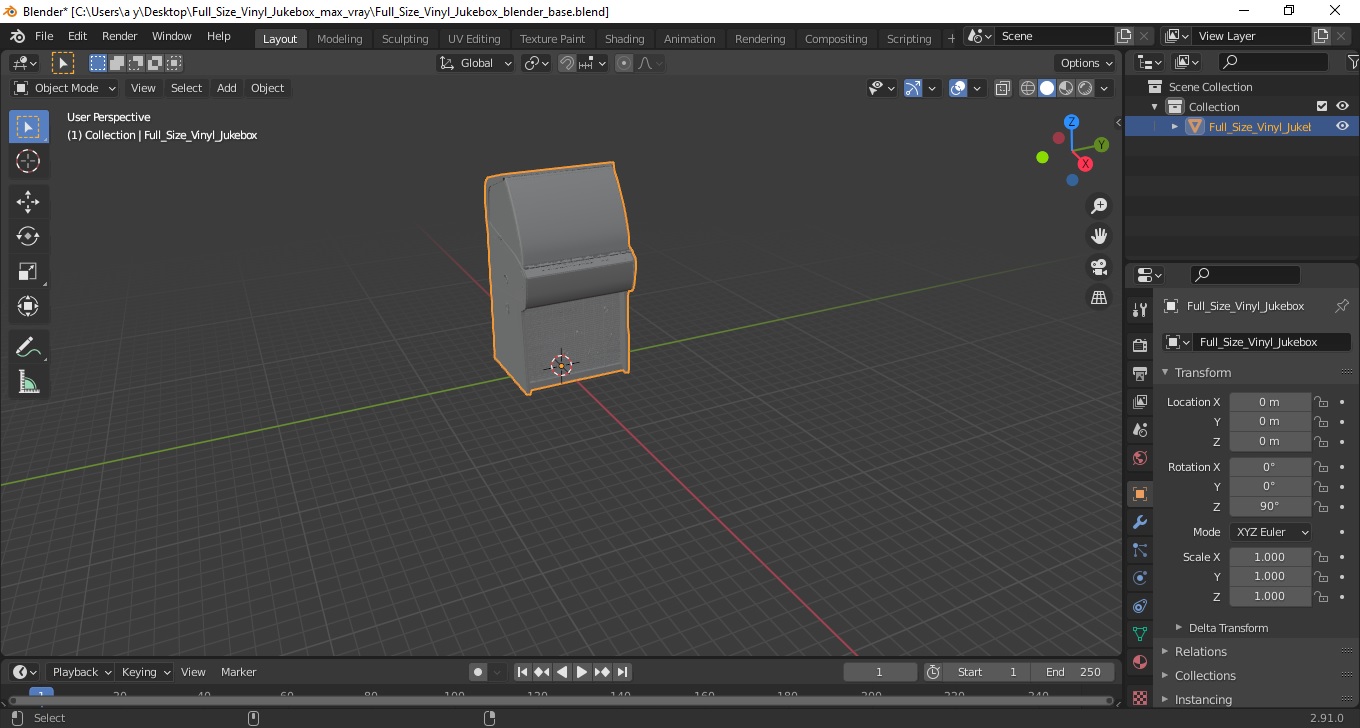Pin the Full_Size_Vinyl_Jukebox properties
Viewport: 1360px width, 728px height.
(x=1342, y=306)
